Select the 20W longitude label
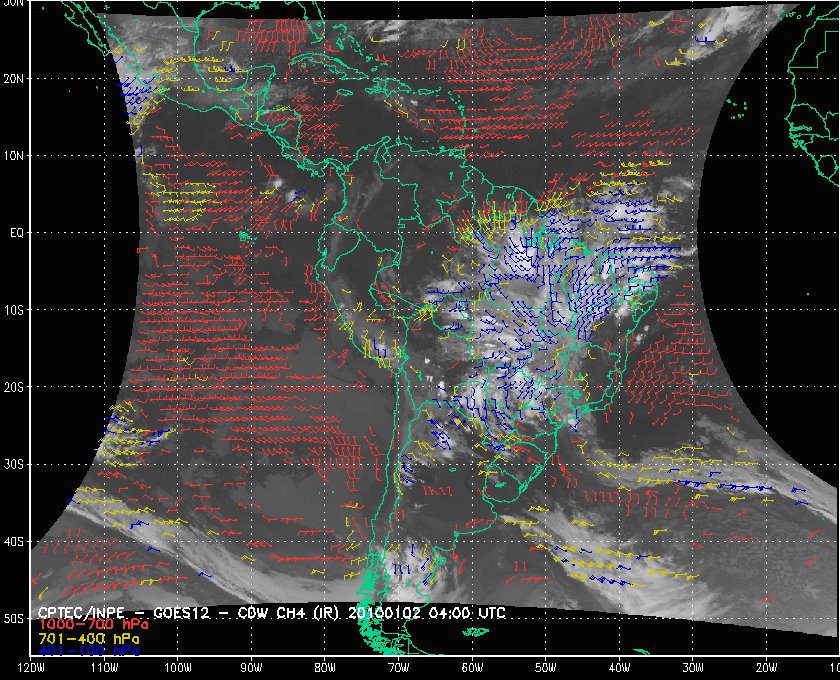Image resolution: width=840 pixels, height=680 pixels. [767, 668]
